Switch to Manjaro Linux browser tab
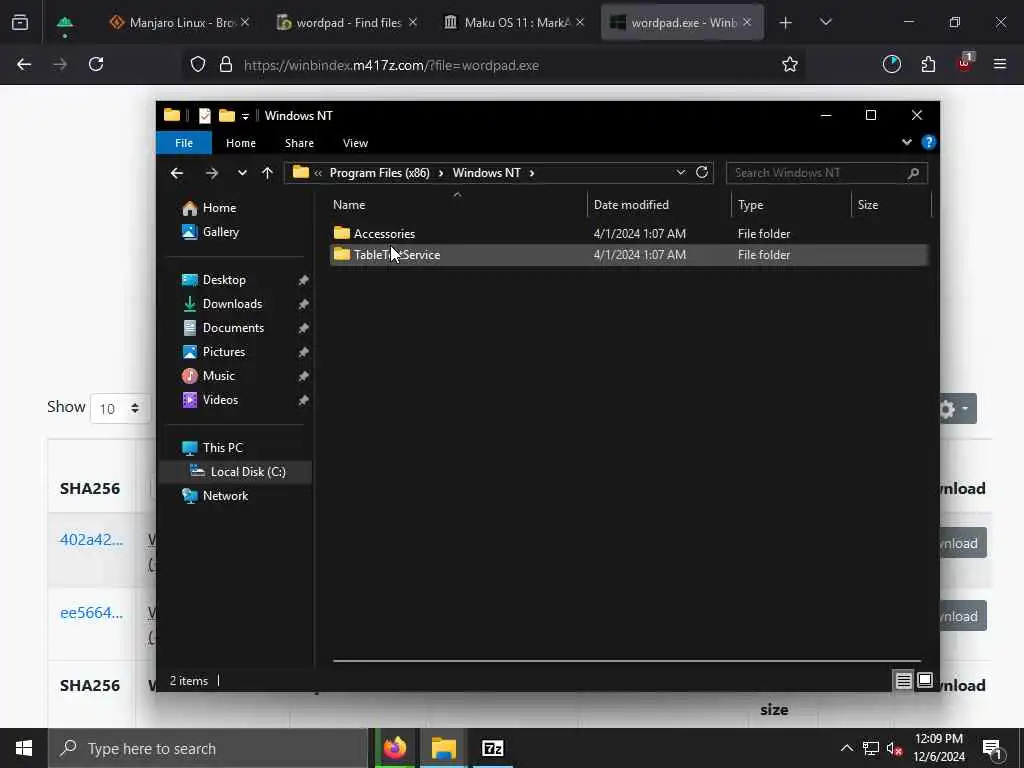 [x=180, y=23]
